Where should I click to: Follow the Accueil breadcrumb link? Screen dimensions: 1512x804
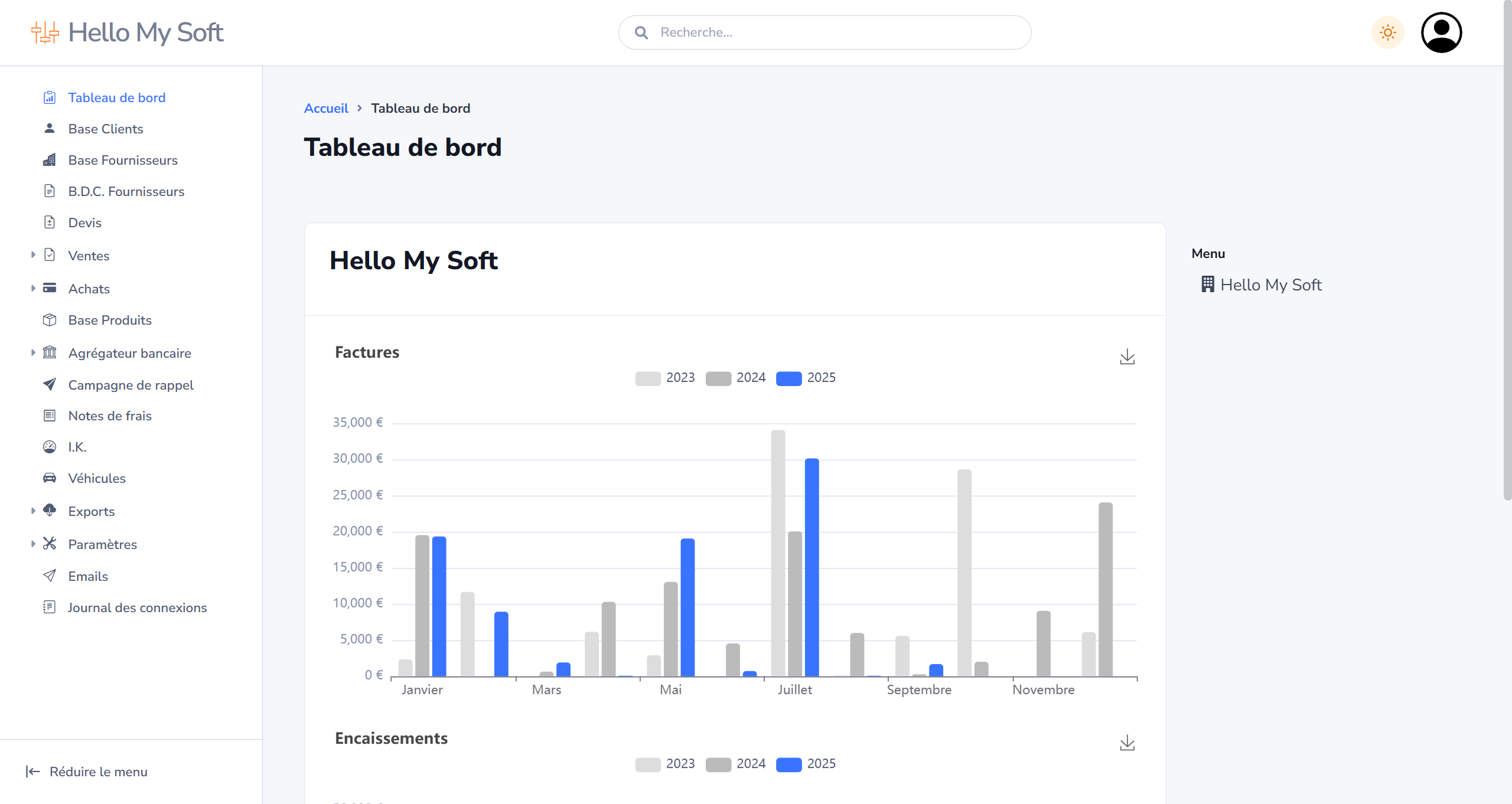click(326, 108)
